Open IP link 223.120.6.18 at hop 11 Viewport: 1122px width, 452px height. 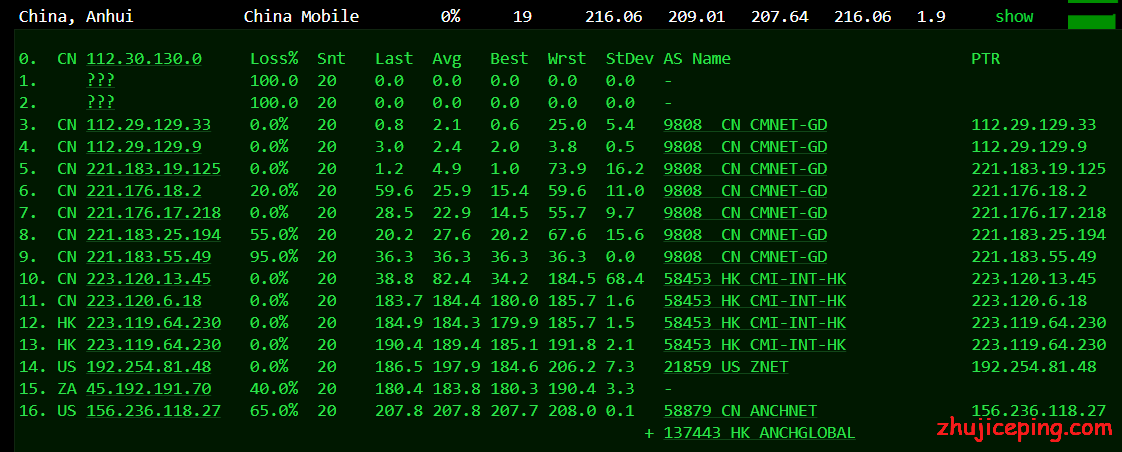click(144, 301)
